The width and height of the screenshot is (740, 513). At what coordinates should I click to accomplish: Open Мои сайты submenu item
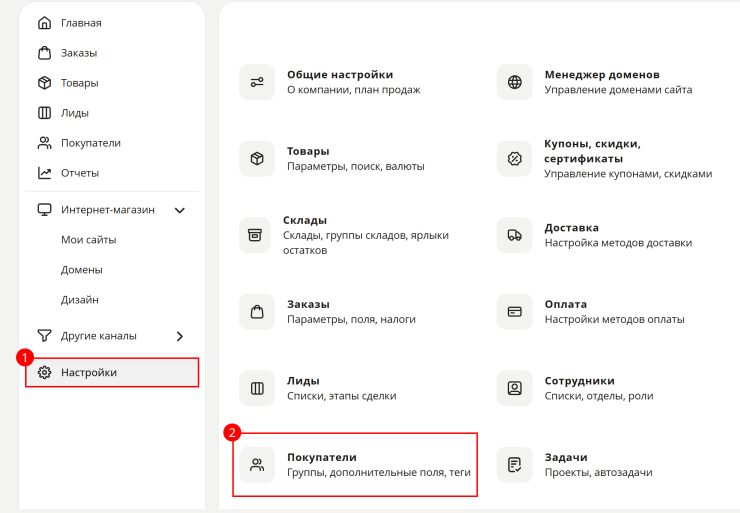click(x=88, y=240)
